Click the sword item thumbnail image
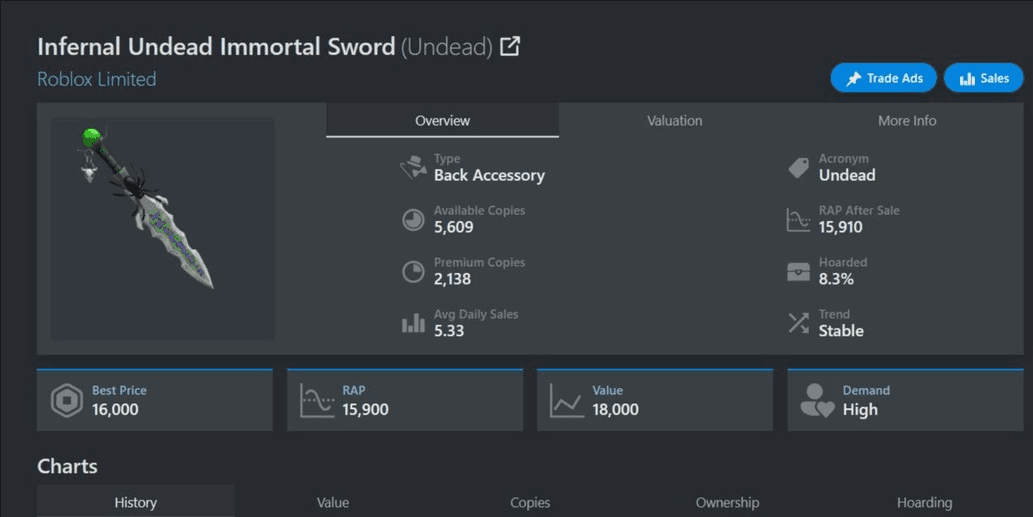This screenshot has height=517, width=1033. click(163, 229)
